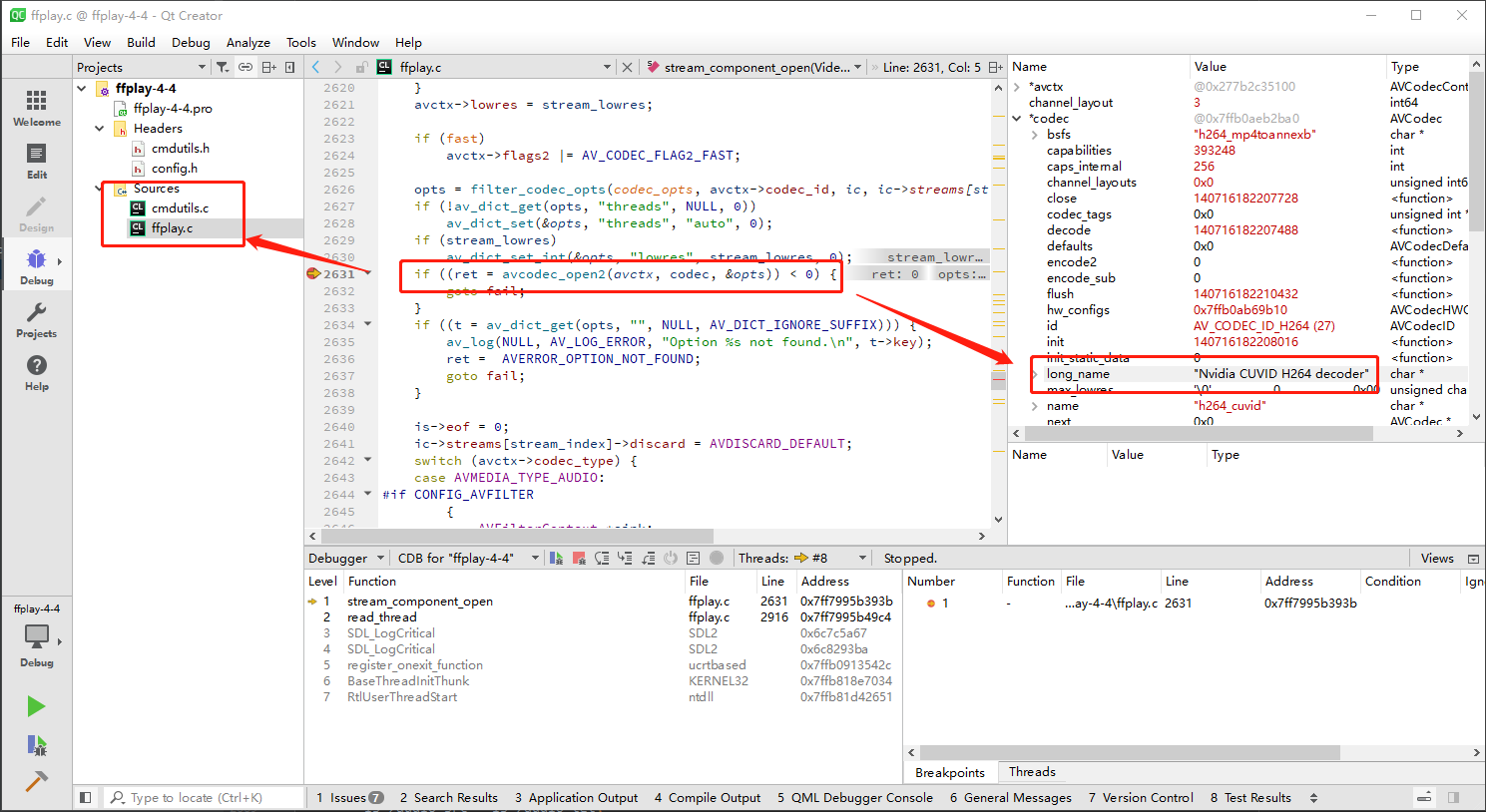Collapse the Headers folder node
This screenshot has height=812, width=1486.
click(100, 128)
